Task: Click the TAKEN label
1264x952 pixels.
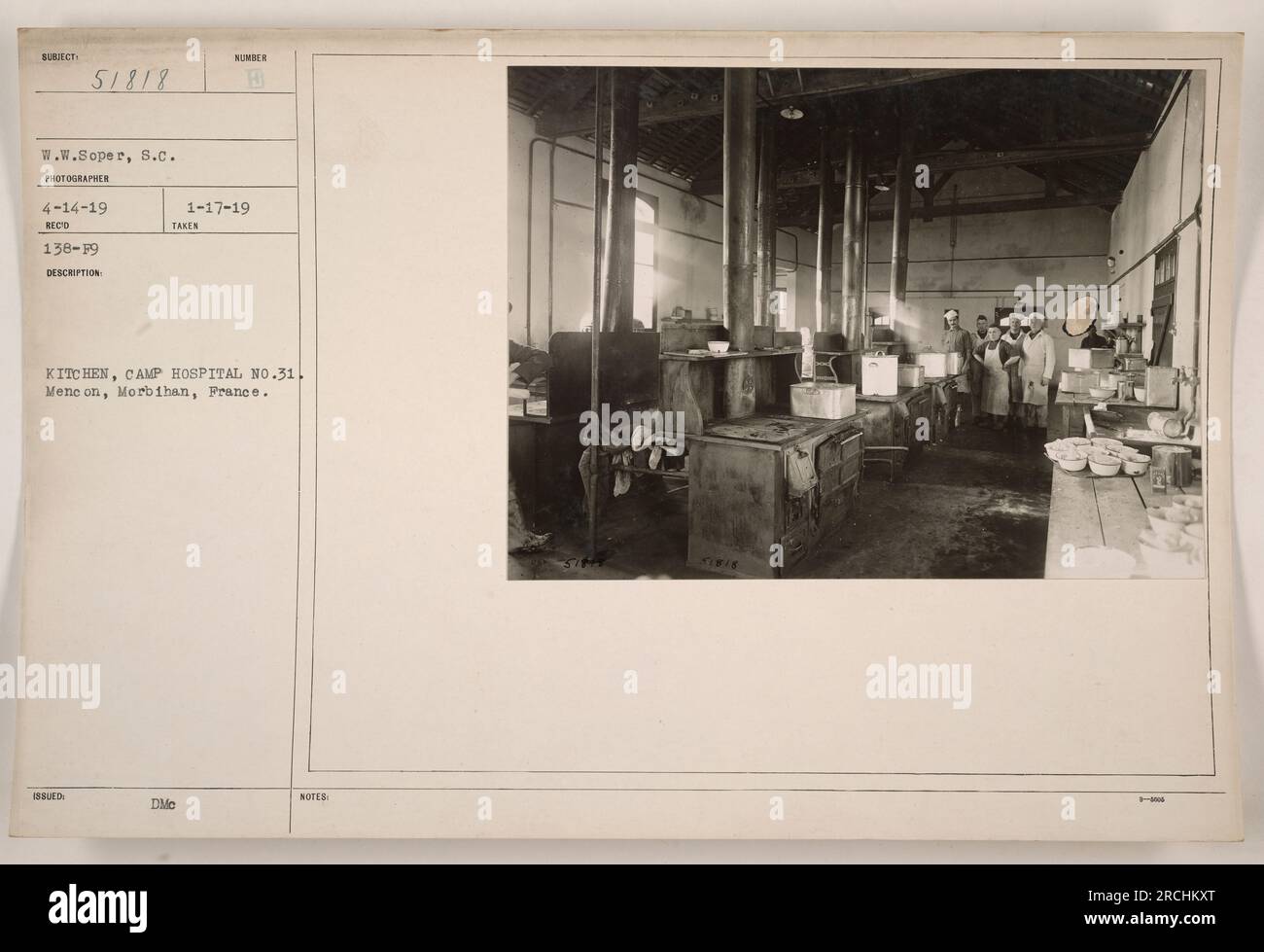Action: [x=185, y=225]
